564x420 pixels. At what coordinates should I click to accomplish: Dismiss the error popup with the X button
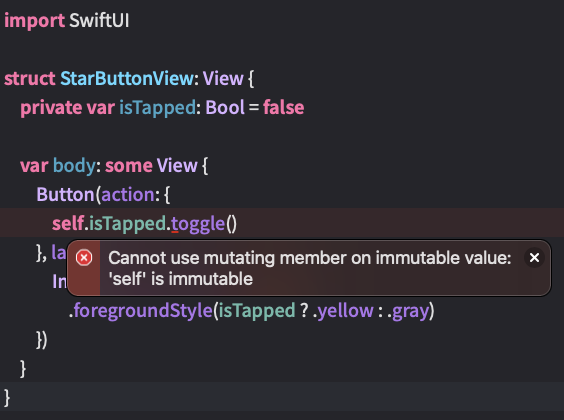pos(535,257)
